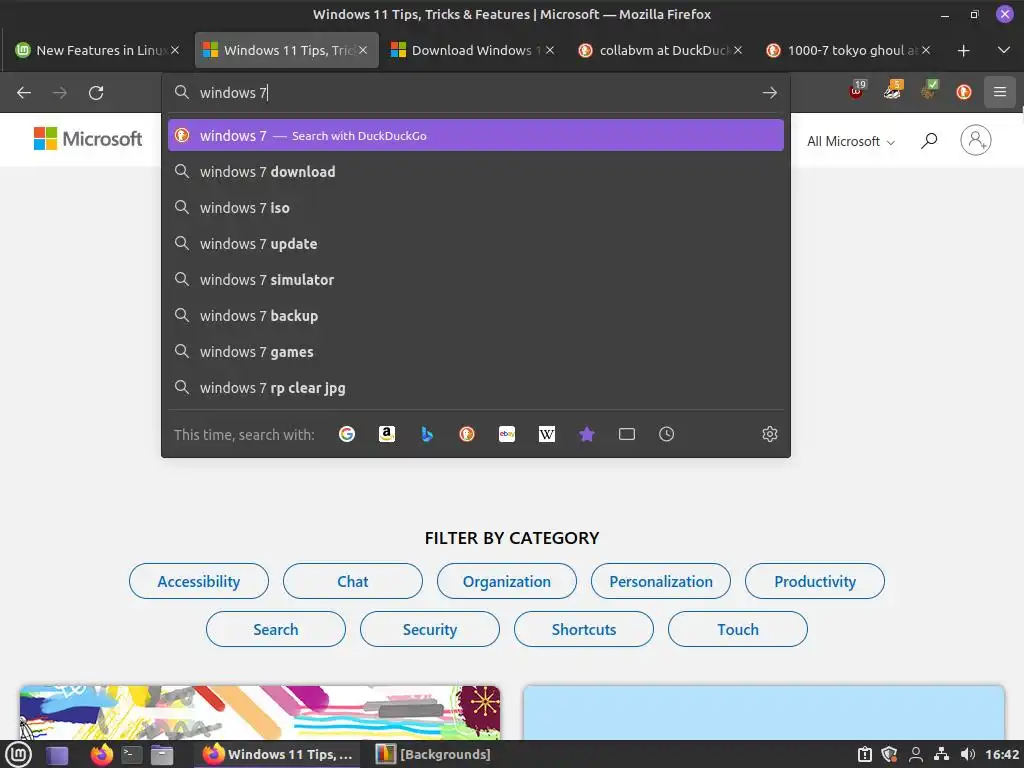Select suggestion windows 7 games
1024x768 pixels.
click(x=475, y=351)
